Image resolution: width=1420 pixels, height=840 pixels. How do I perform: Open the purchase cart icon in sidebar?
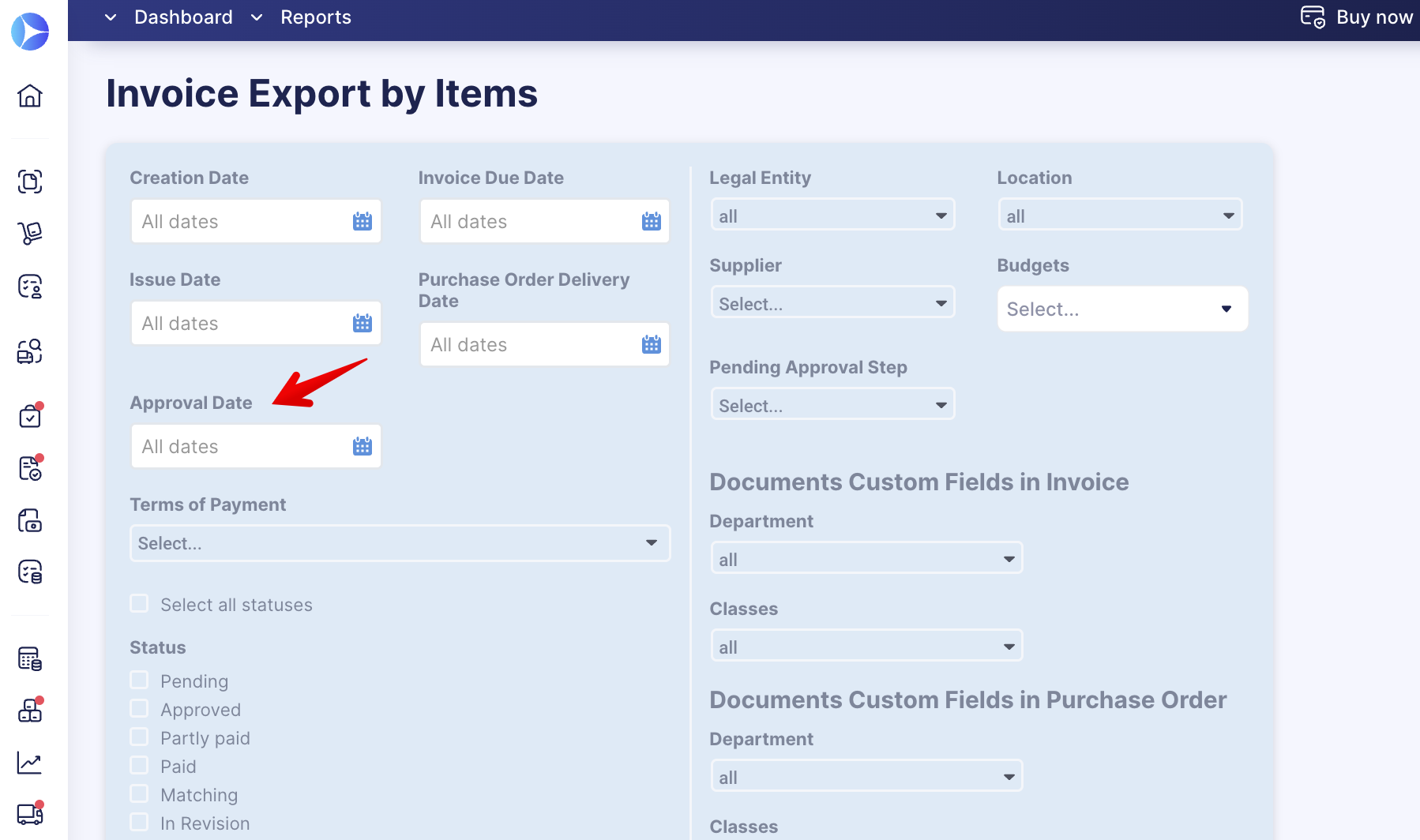(29, 233)
